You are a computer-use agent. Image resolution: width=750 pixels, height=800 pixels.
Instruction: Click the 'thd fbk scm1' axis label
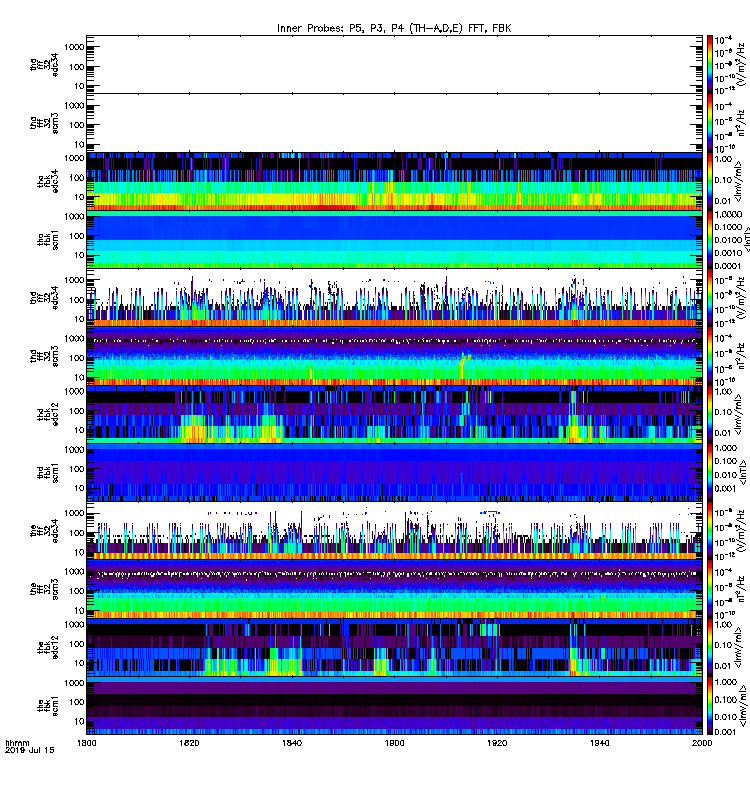(x=48, y=472)
